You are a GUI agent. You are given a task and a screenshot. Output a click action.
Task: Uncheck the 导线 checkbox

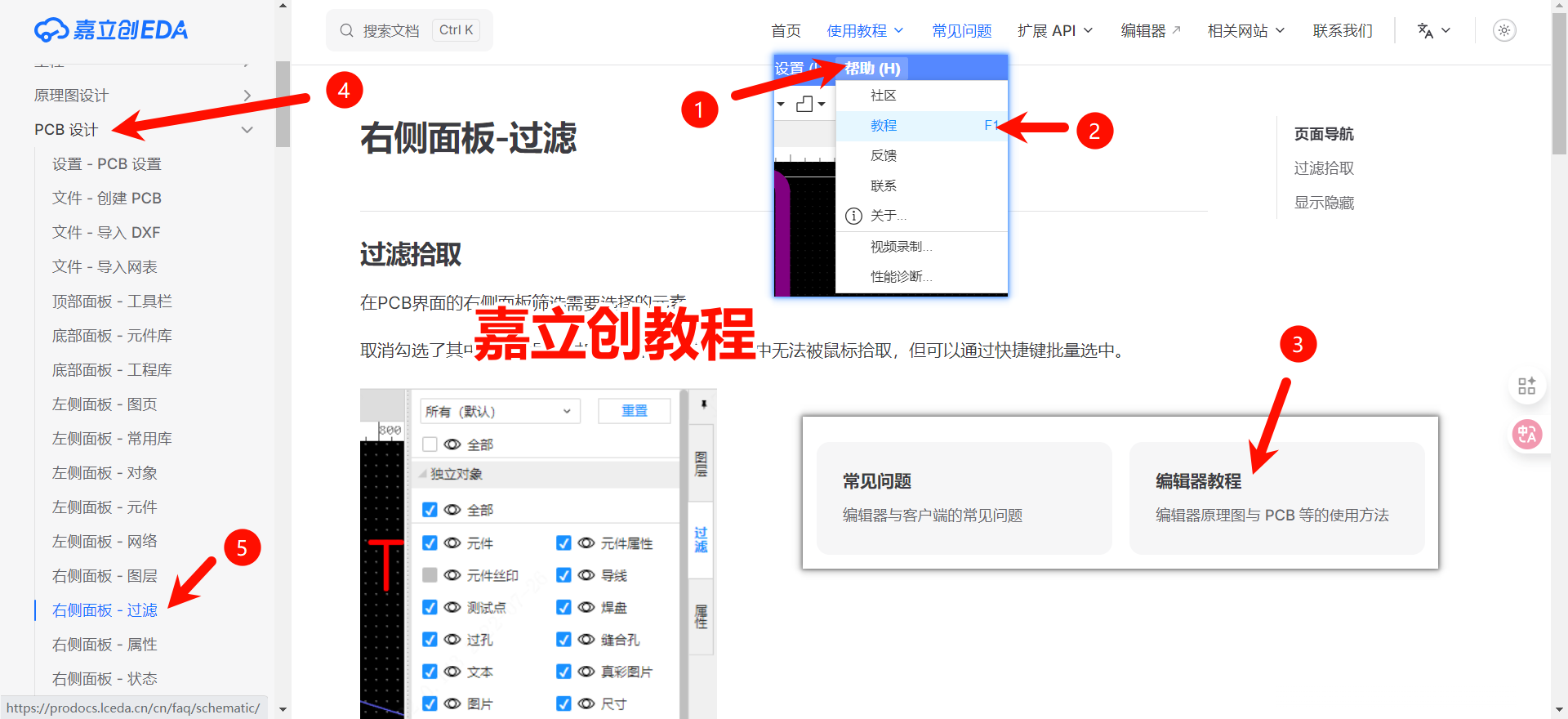coord(563,575)
